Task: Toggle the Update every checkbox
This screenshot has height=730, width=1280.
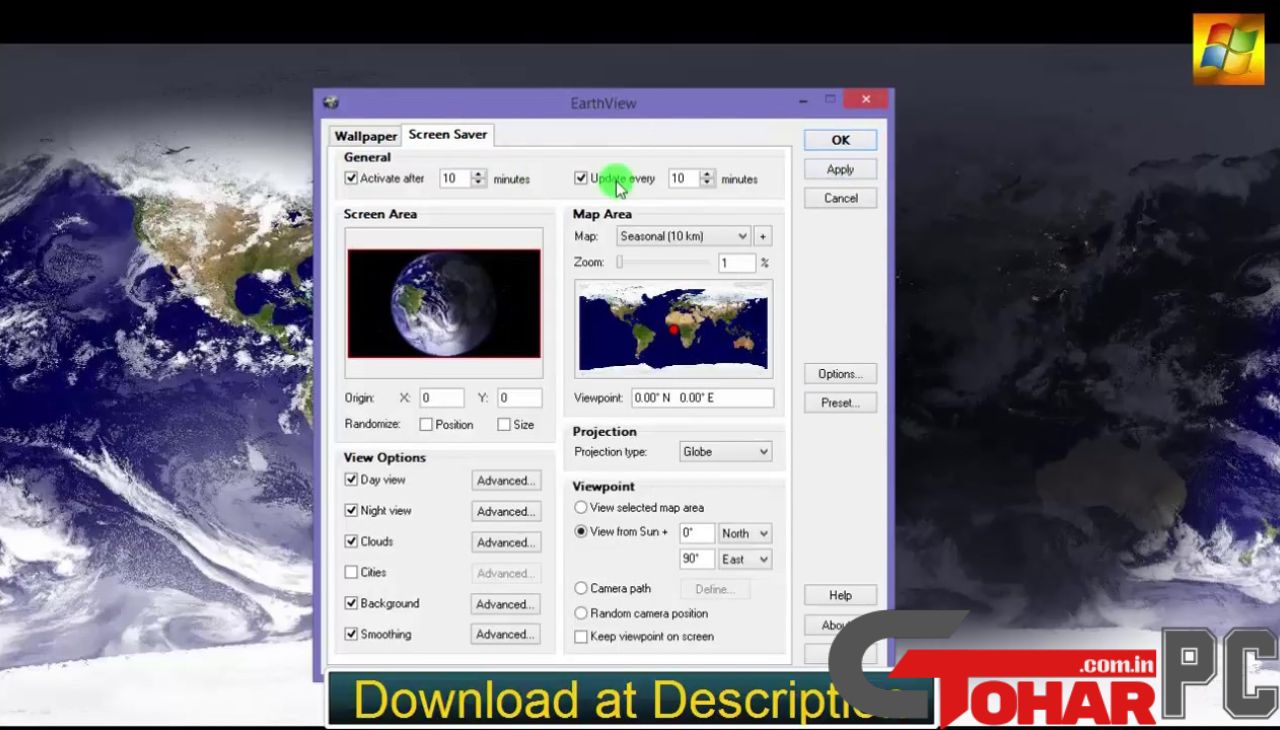Action: [581, 178]
